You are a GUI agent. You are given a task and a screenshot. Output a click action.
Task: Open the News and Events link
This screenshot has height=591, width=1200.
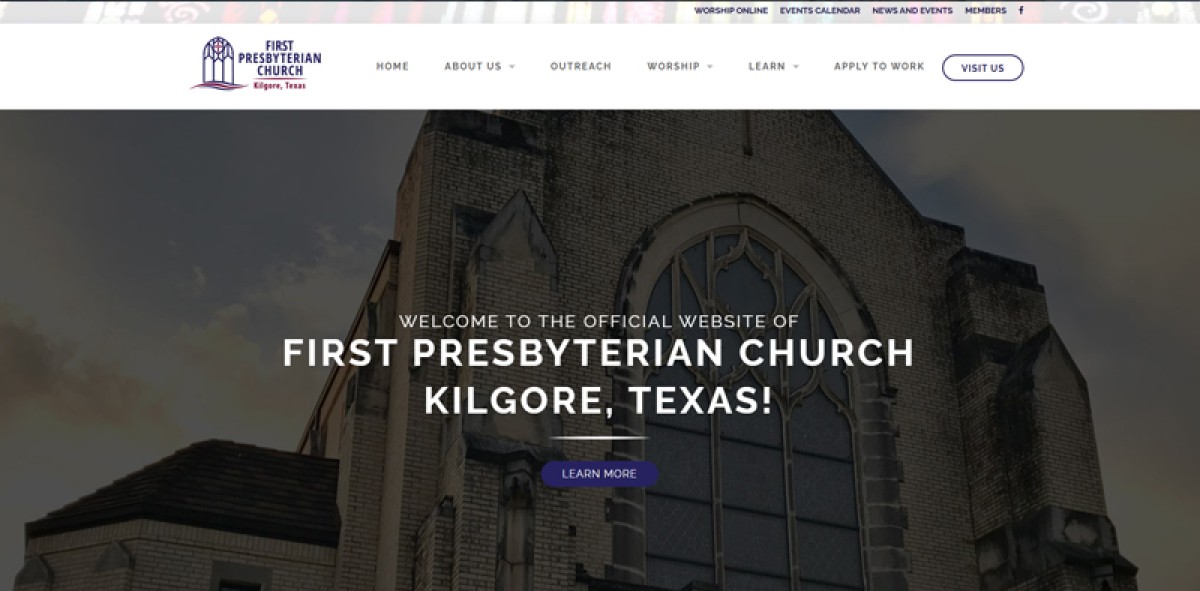coord(912,11)
